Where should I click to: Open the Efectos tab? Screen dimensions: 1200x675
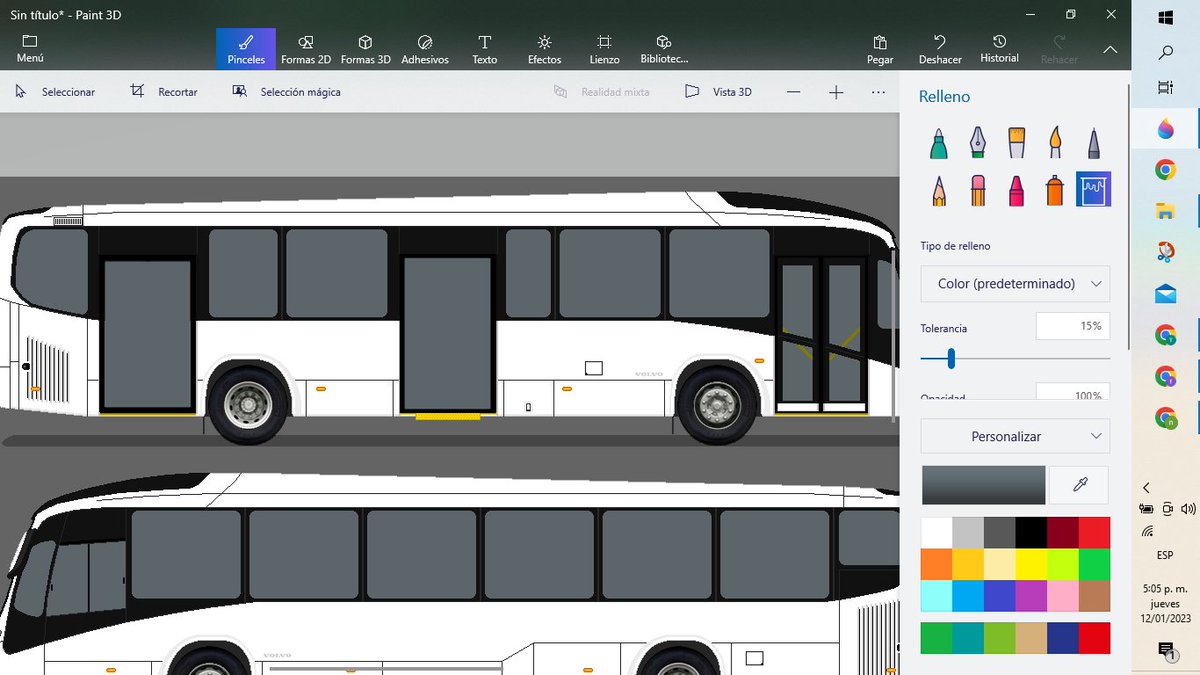click(x=544, y=49)
